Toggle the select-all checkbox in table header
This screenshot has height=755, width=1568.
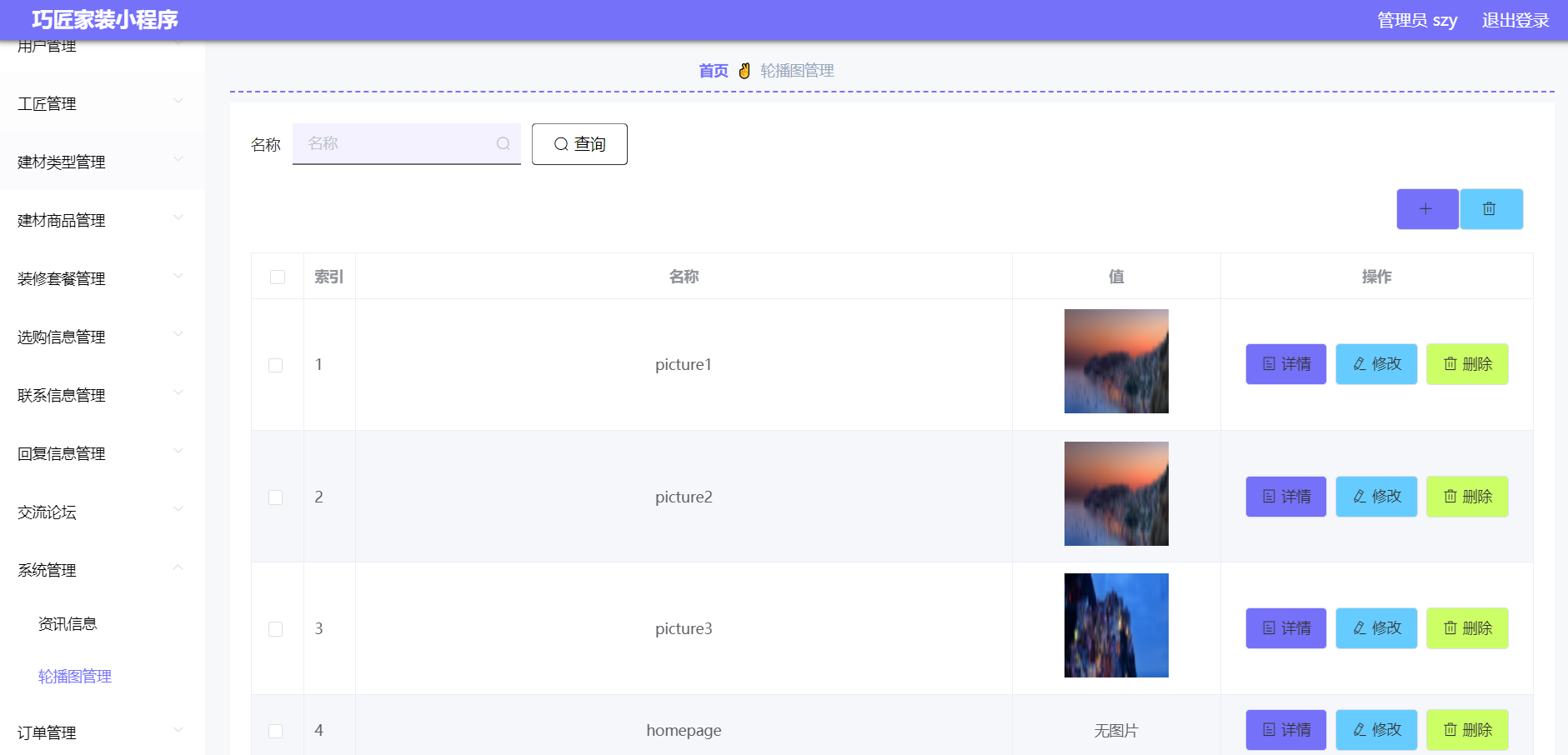pos(278,276)
